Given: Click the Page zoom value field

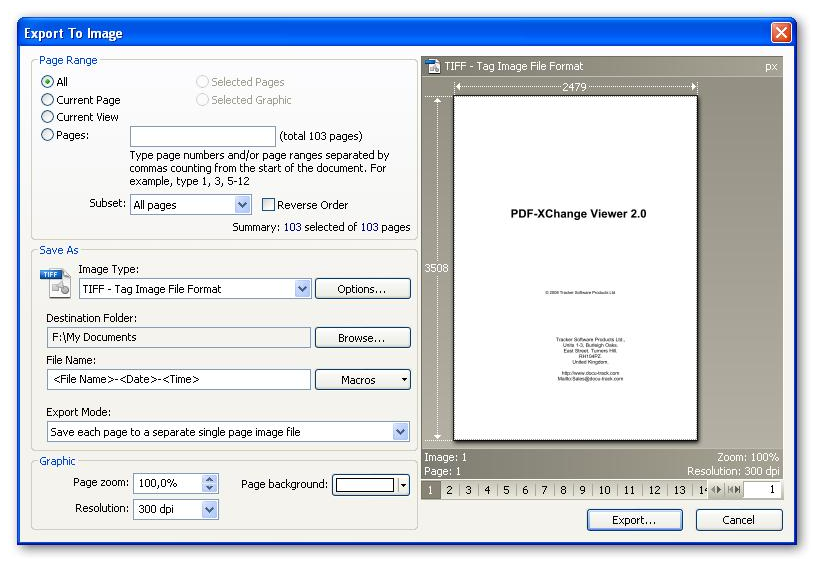Looking at the screenshot, I should [x=168, y=483].
